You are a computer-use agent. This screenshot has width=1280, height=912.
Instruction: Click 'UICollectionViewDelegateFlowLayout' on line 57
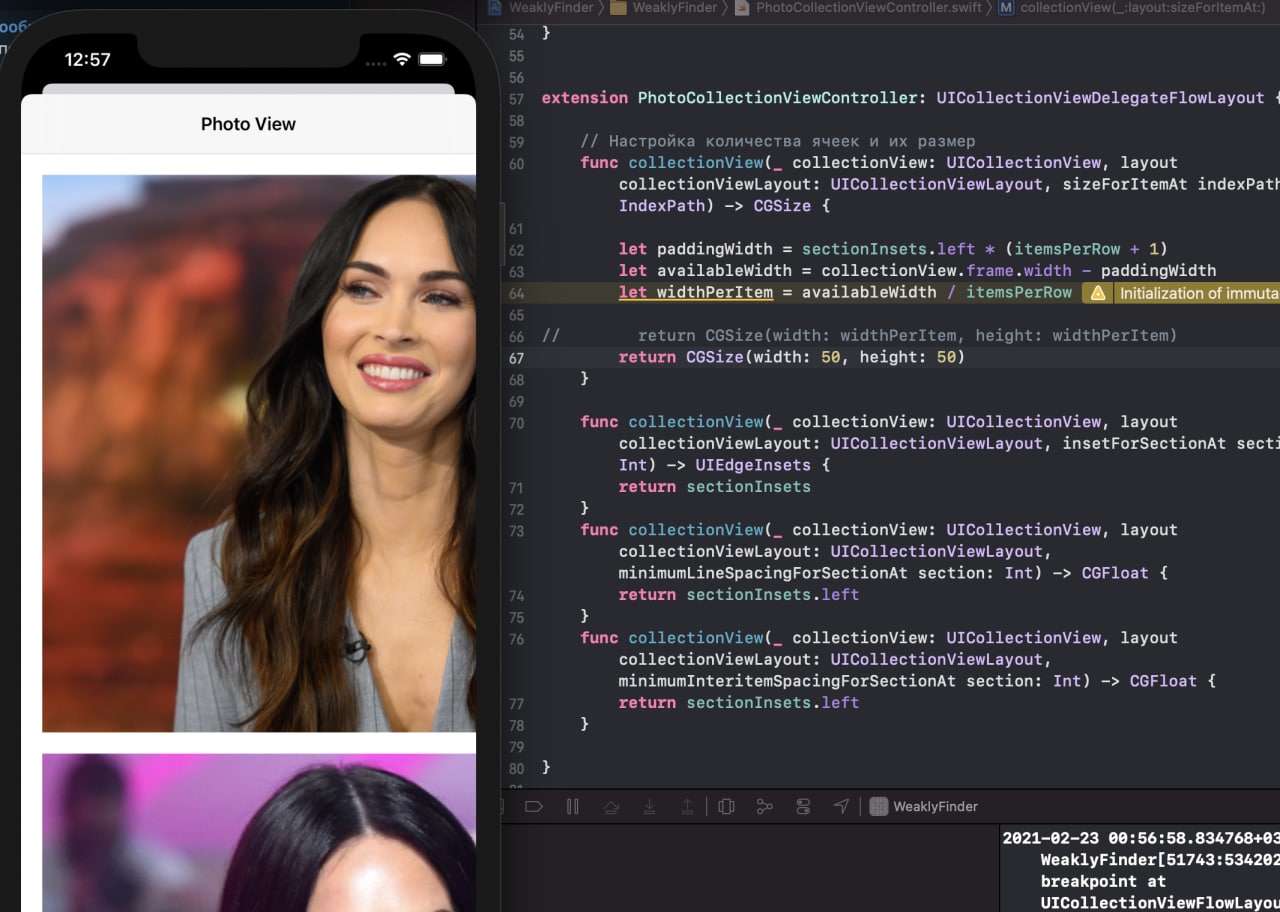1100,98
